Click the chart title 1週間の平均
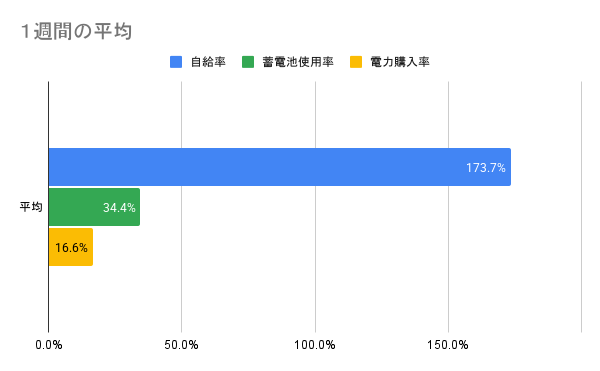The image size is (600, 371). pyautogui.click(x=77, y=31)
